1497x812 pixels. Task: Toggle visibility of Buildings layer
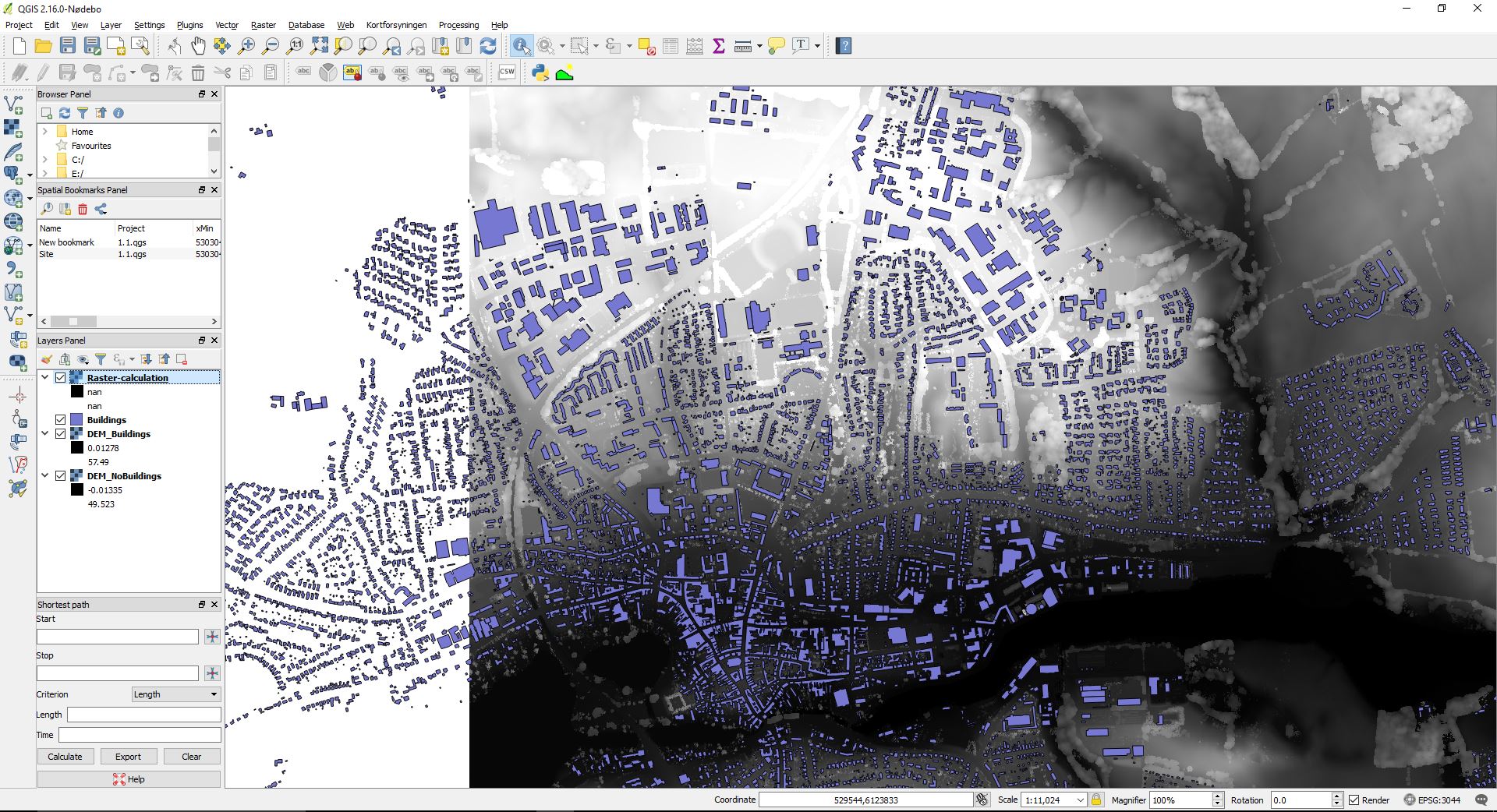(x=60, y=420)
